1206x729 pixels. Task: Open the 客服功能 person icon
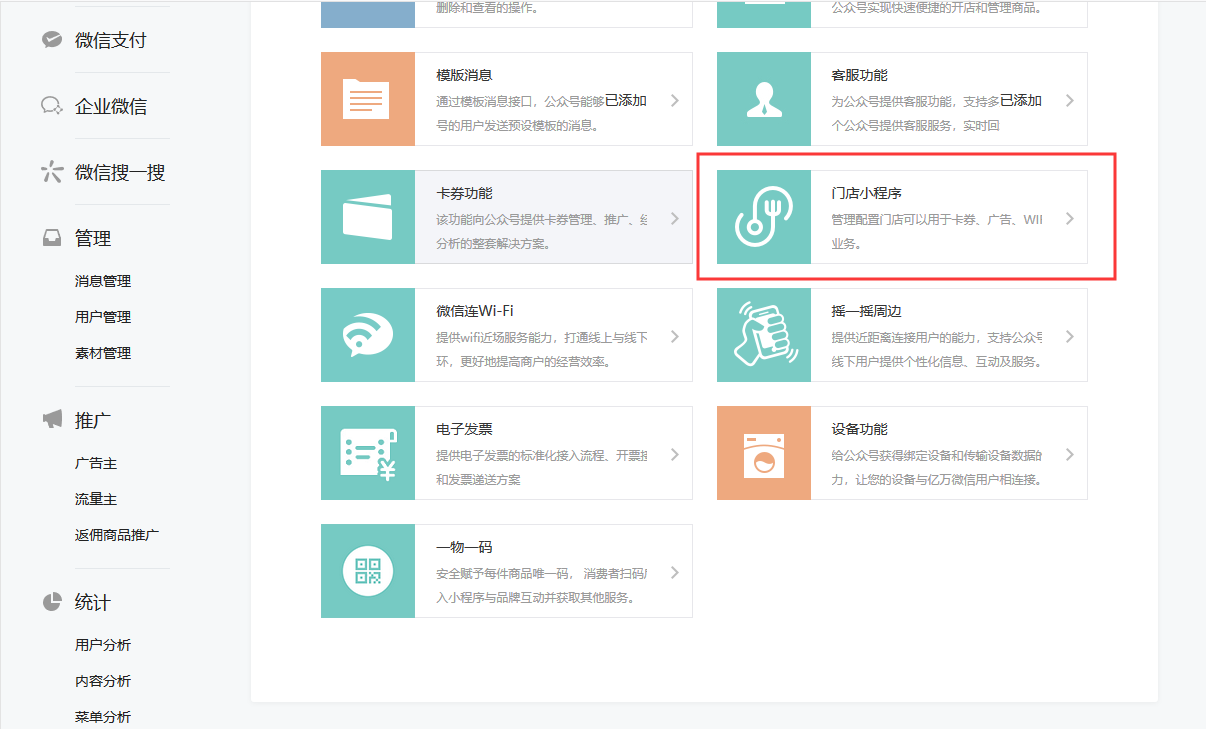pos(764,99)
